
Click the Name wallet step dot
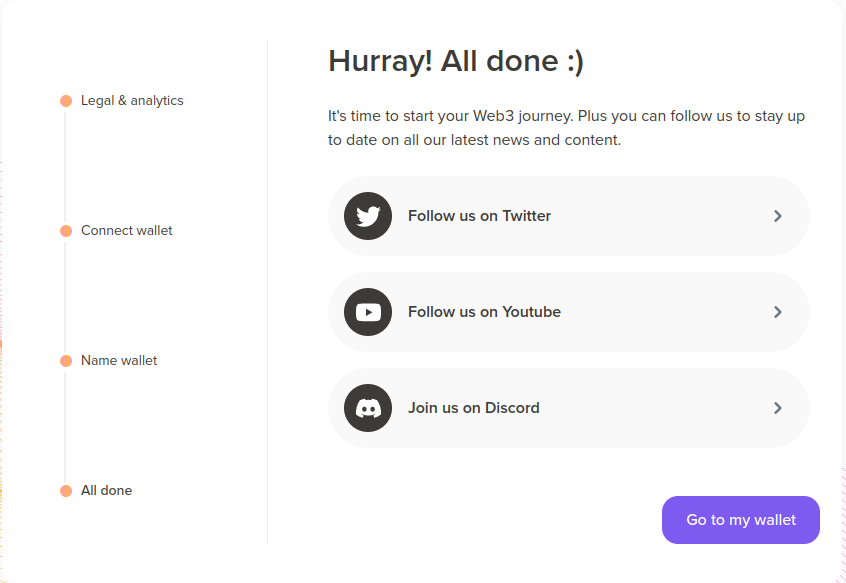(x=66, y=361)
